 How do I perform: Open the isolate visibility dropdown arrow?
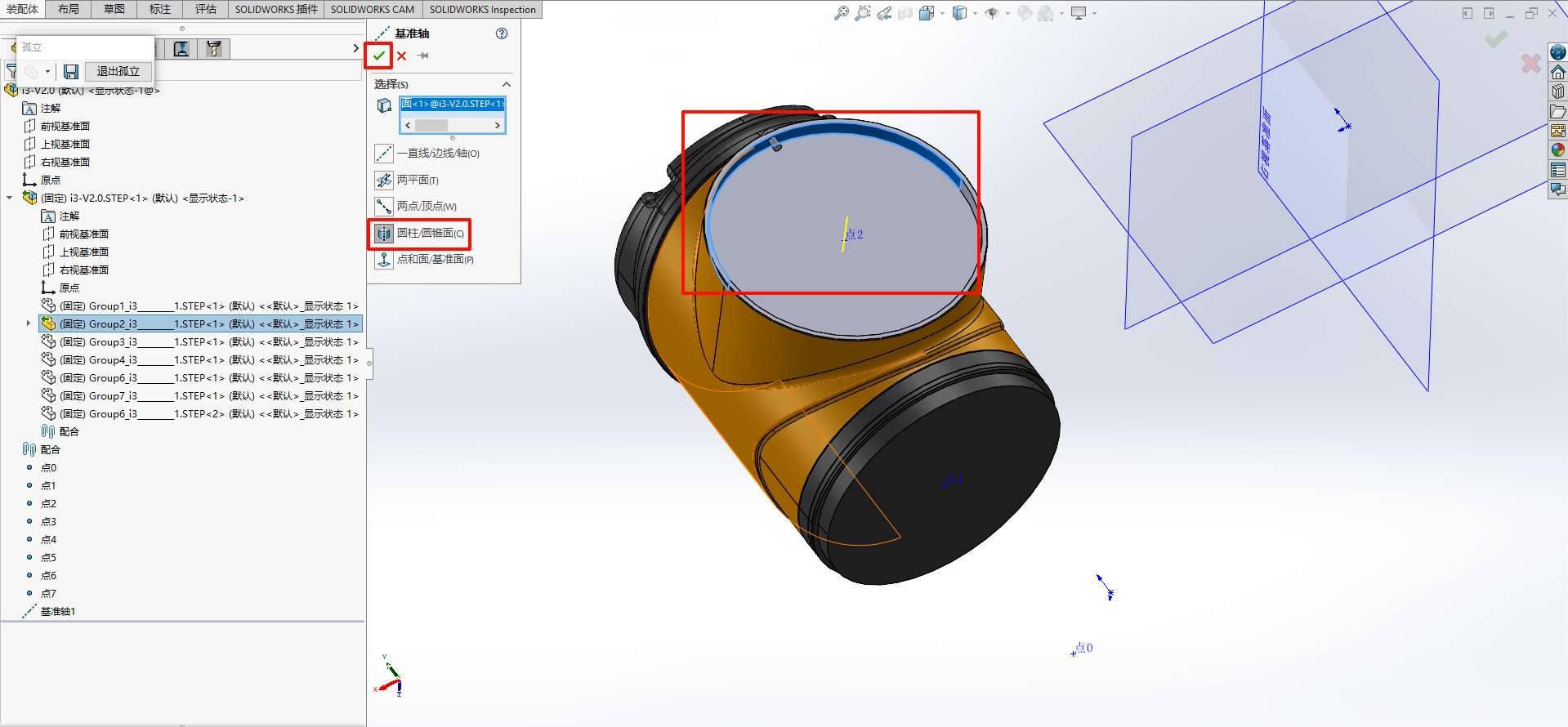47,72
